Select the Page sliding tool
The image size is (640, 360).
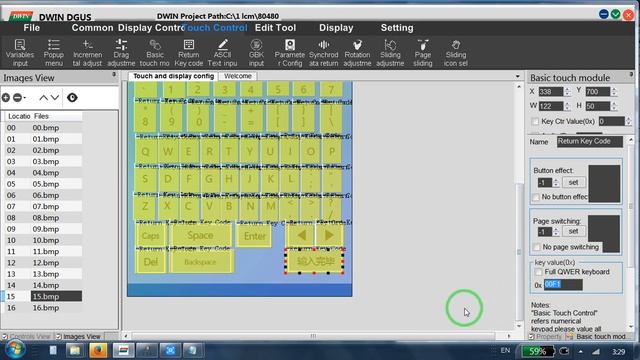[422, 53]
